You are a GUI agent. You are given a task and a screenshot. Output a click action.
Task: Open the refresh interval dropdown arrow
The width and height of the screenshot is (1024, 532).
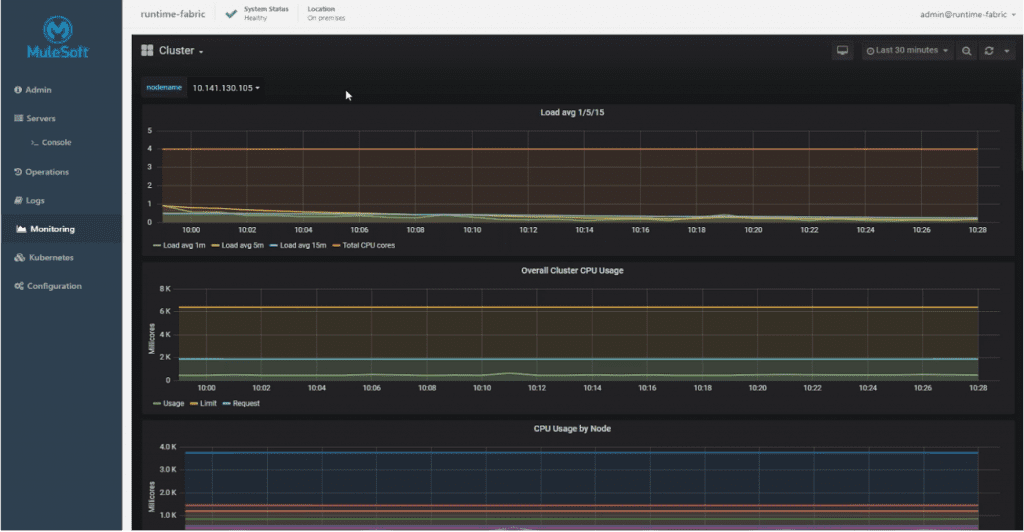(x=1006, y=51)
